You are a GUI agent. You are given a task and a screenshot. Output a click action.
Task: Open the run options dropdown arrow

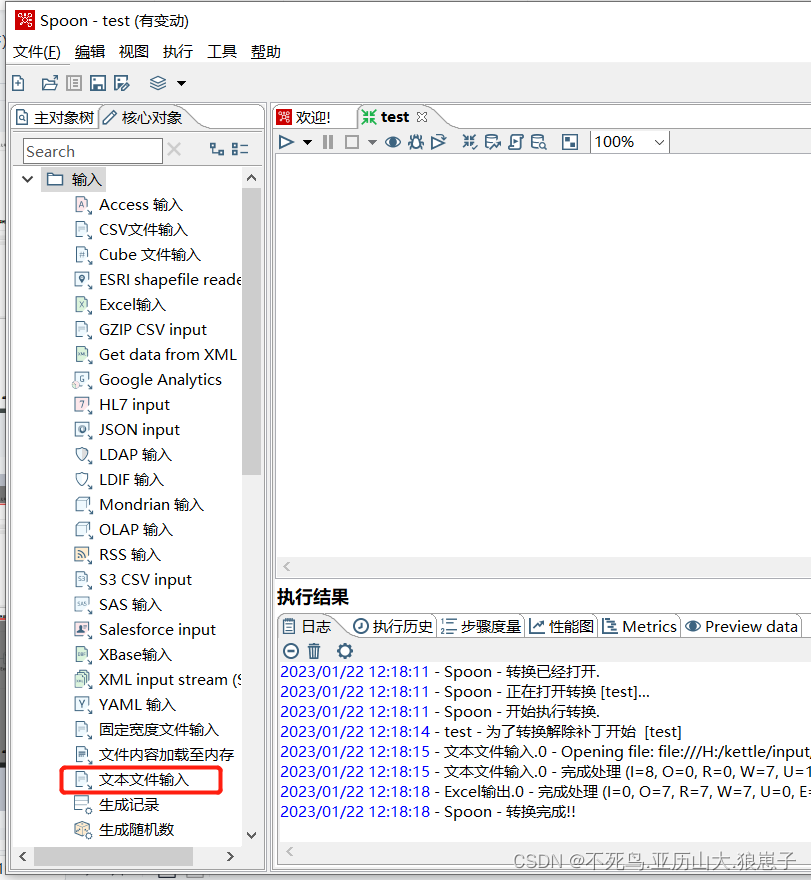pyautogui.click(x=307, y=143)
